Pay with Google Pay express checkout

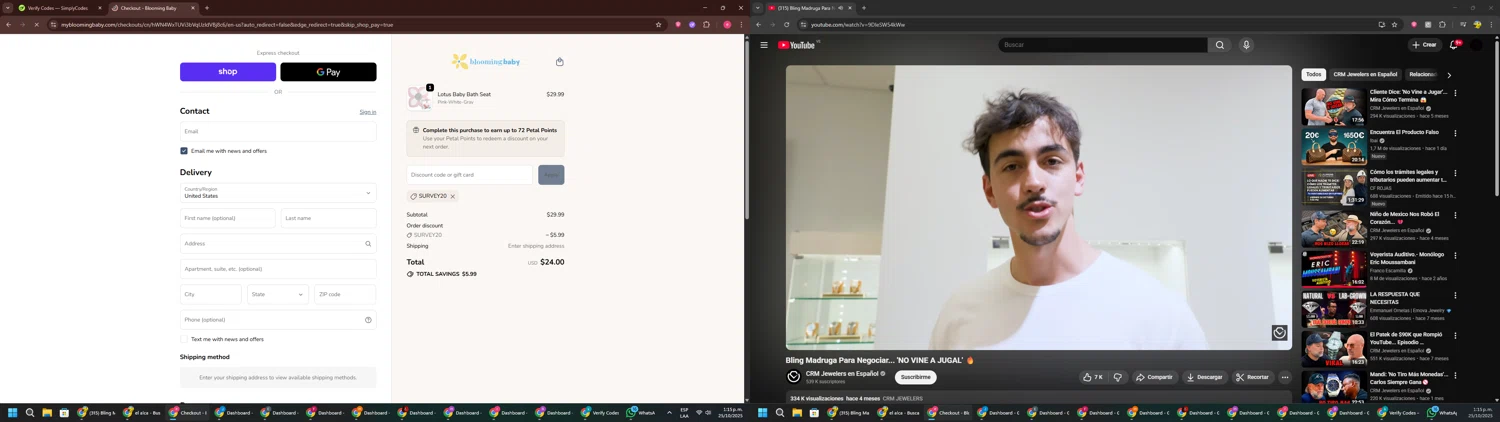[x=328, y=72]
